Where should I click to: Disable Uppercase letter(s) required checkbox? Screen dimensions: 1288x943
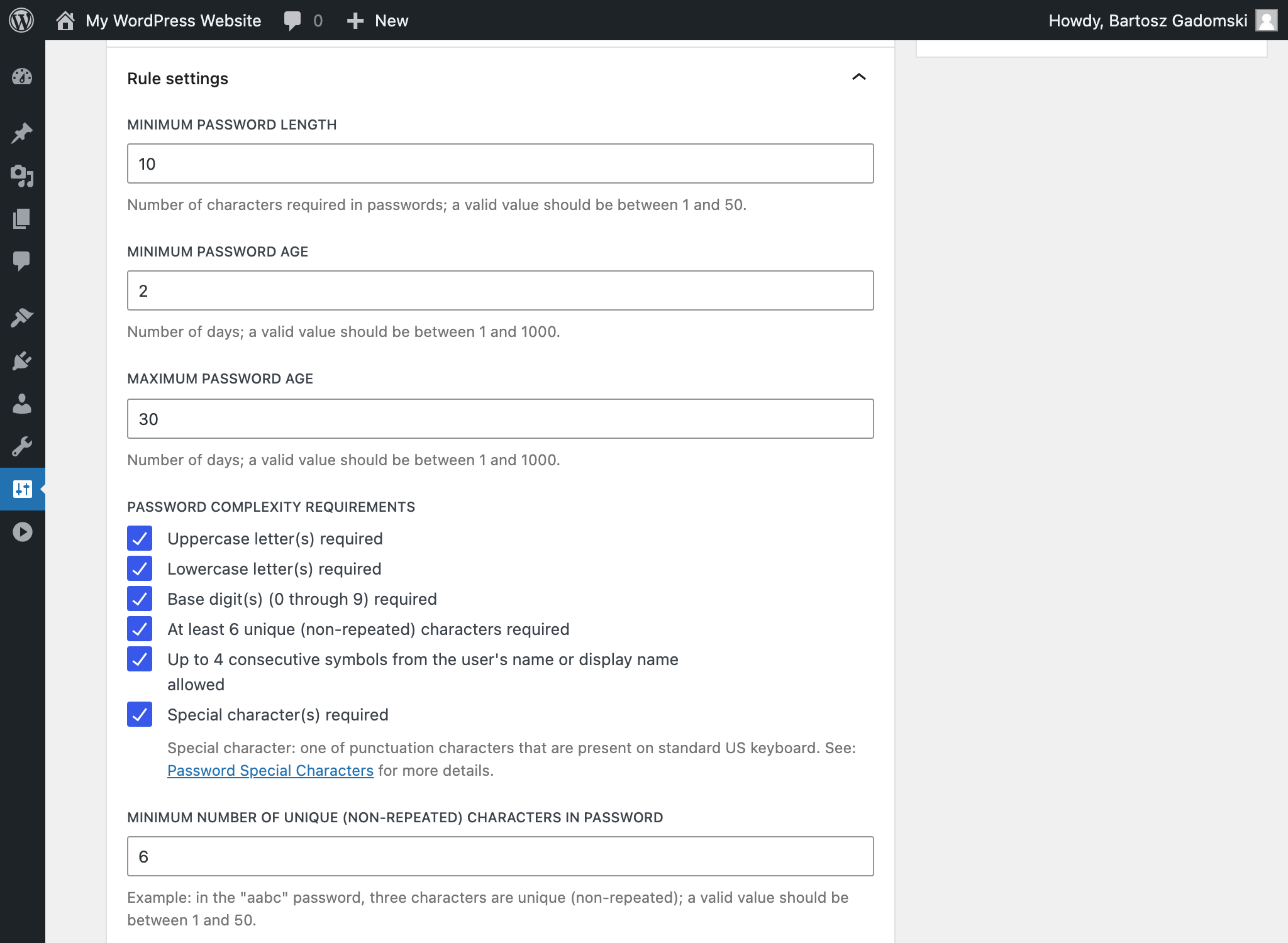(140, 539)
